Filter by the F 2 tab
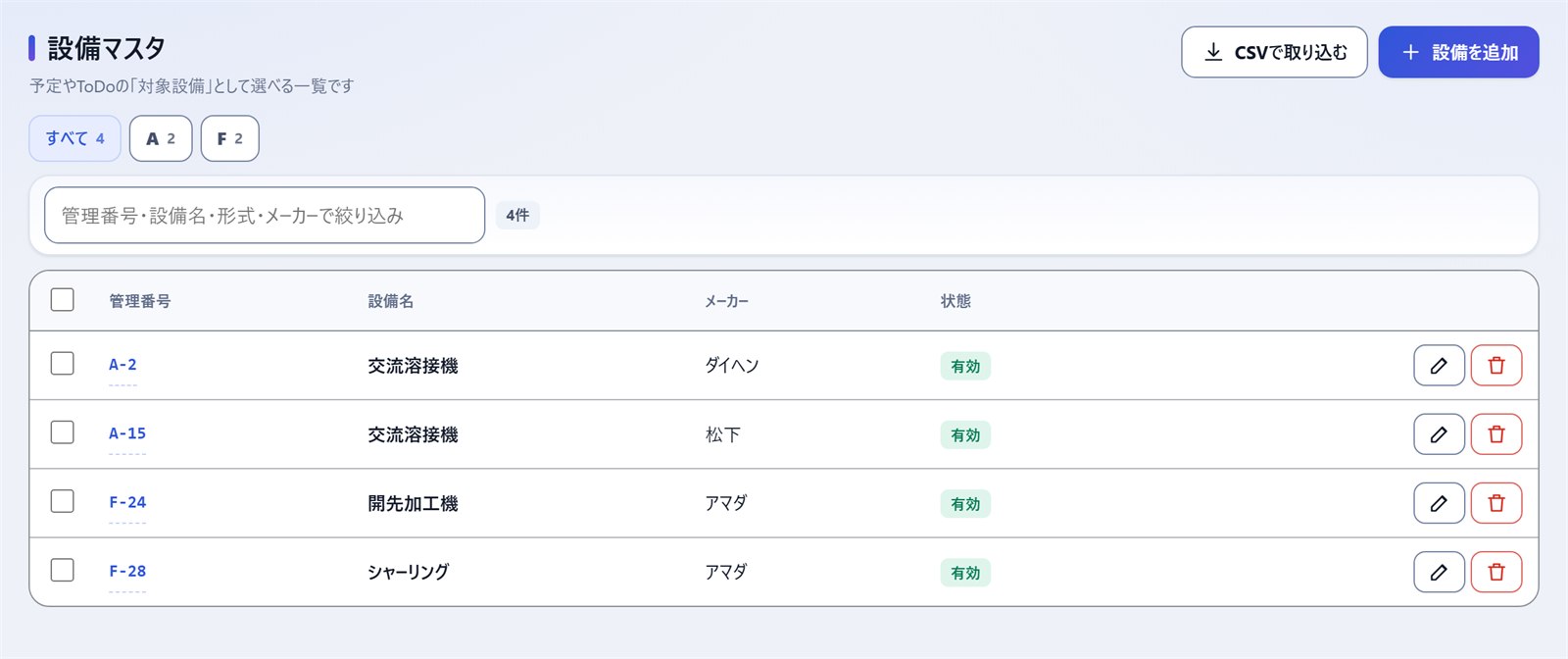 point(229,138)
